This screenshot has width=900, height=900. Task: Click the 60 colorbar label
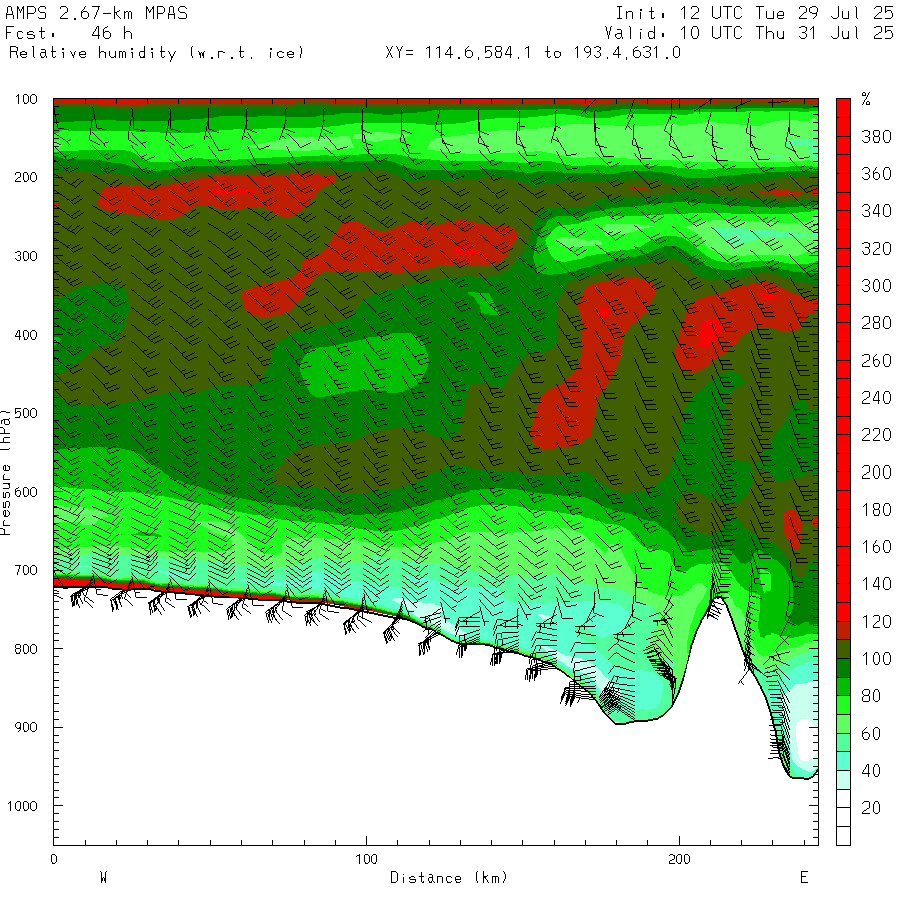871,734
